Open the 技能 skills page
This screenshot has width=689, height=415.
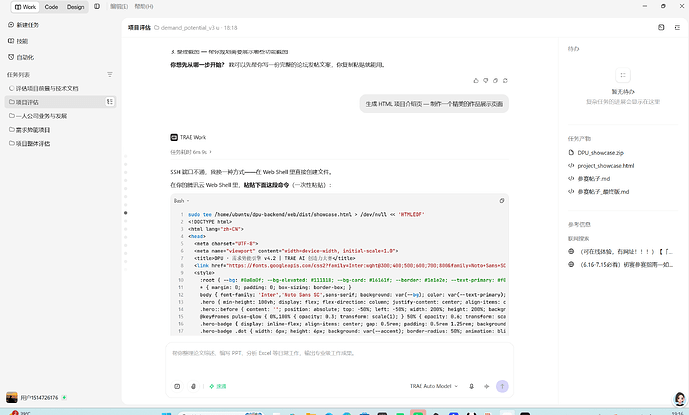coord(18,41)
